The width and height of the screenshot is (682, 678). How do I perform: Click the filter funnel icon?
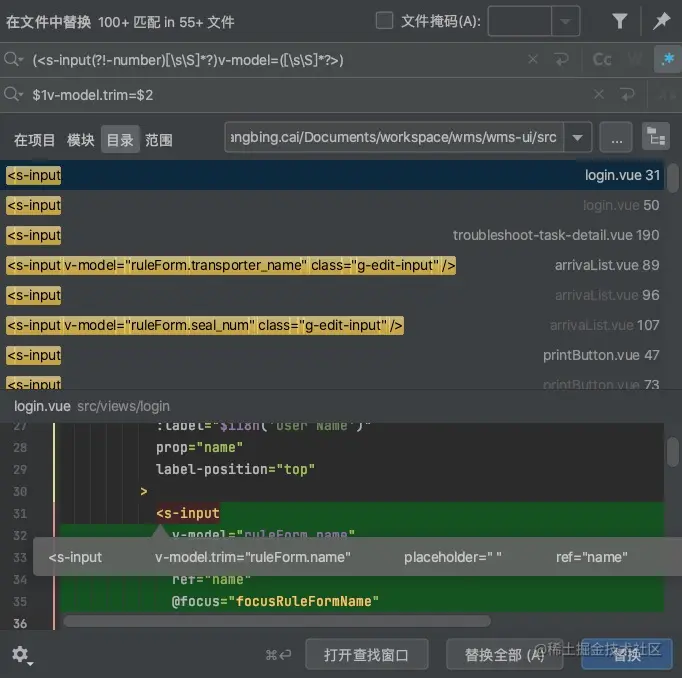coord(619,21)
